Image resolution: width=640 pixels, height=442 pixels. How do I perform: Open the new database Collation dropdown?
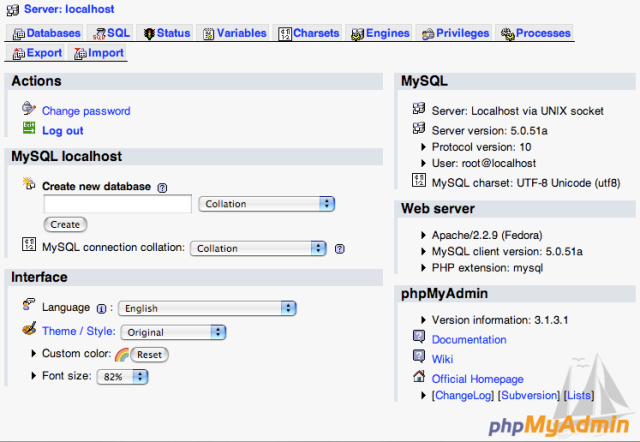(267, 204)
